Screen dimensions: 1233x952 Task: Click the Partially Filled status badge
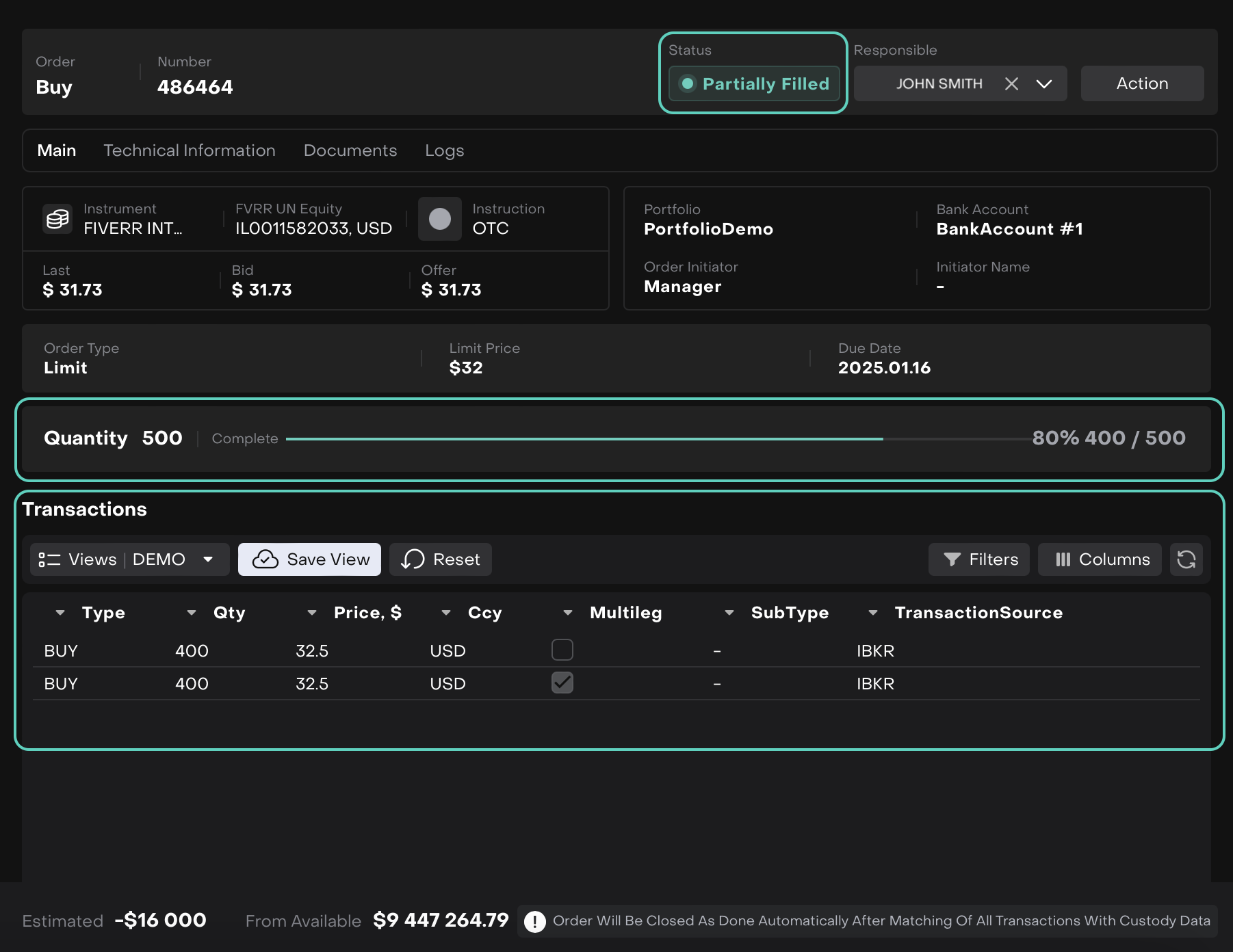pos(753,83)
